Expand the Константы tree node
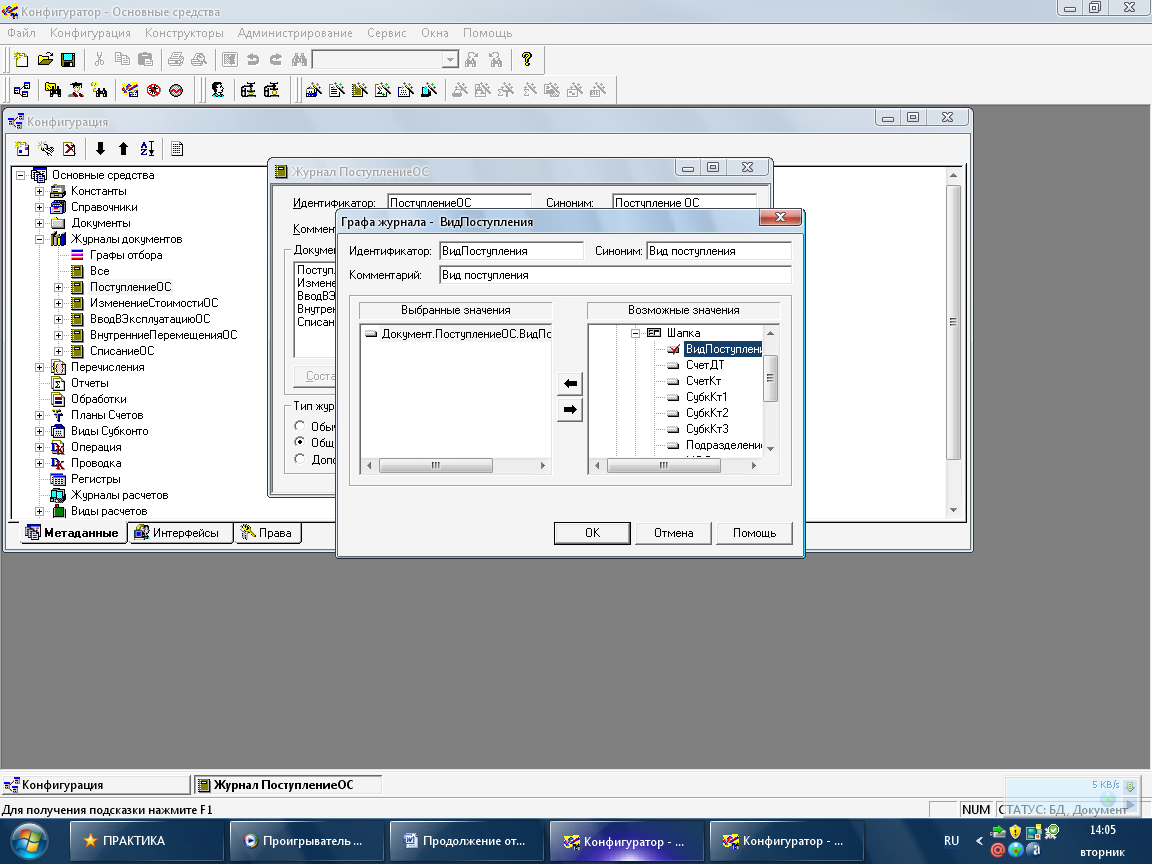Viewport: 1152px width, 864px height. click(x=40, y=191)
